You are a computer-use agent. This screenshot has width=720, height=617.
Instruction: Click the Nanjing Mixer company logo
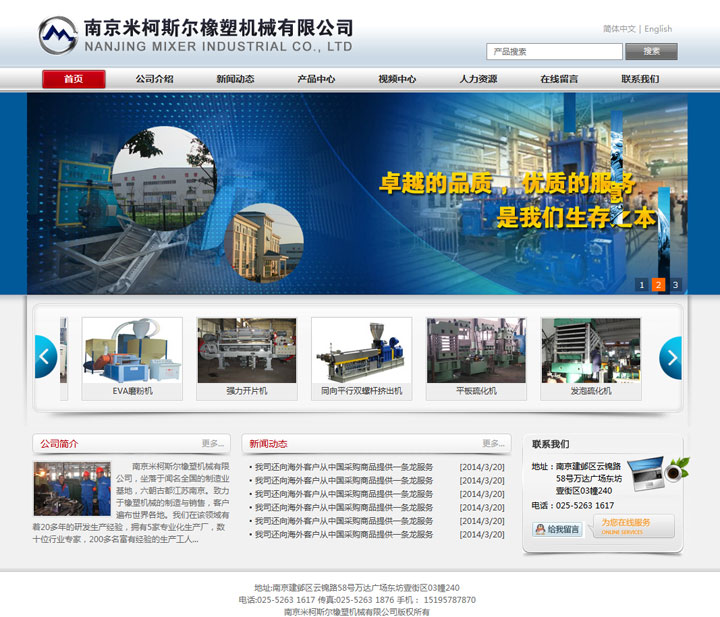click(x=58, y=36)
